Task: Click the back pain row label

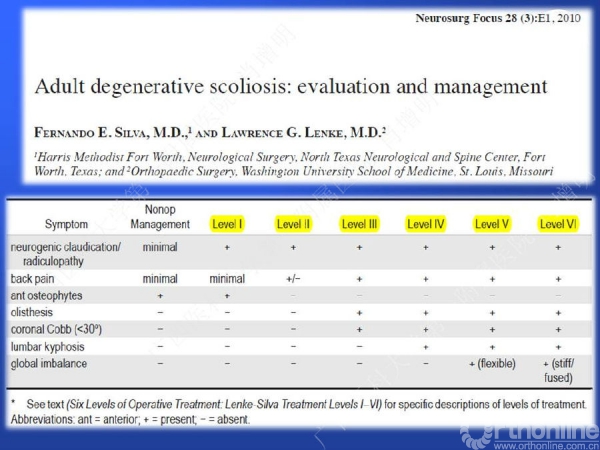Action: pyautogui.click(x=32, y=279)
